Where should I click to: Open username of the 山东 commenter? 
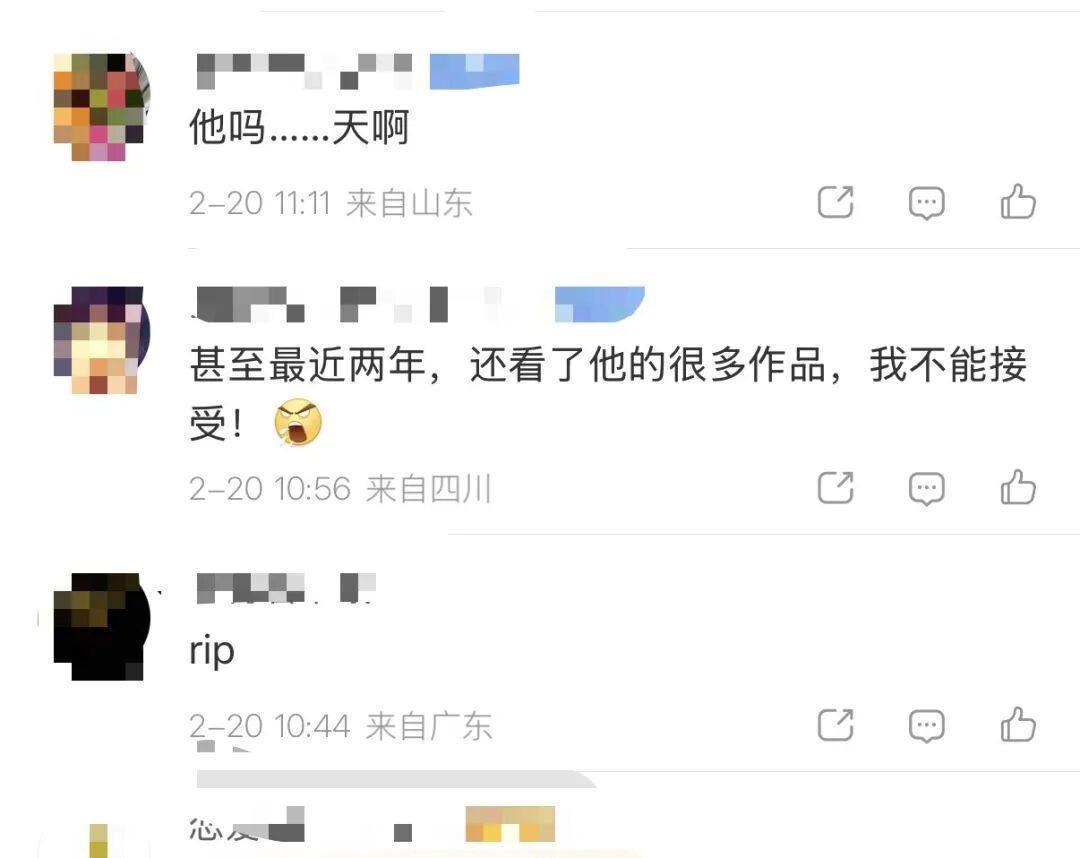pyautogui.click(x=304, y=72)
